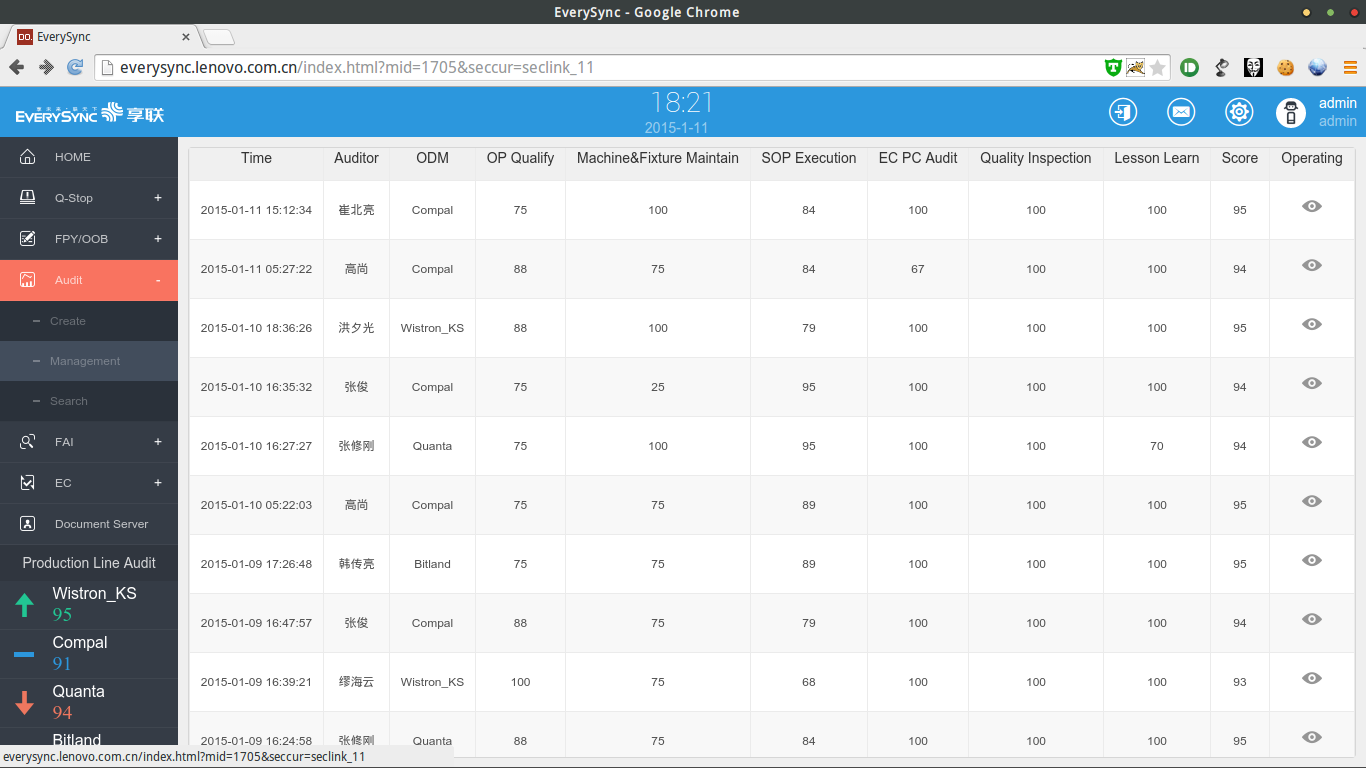The image size is (1366, 768).
Task: Click the FPY/OOB edit icon
Action: tap(27, 239)
